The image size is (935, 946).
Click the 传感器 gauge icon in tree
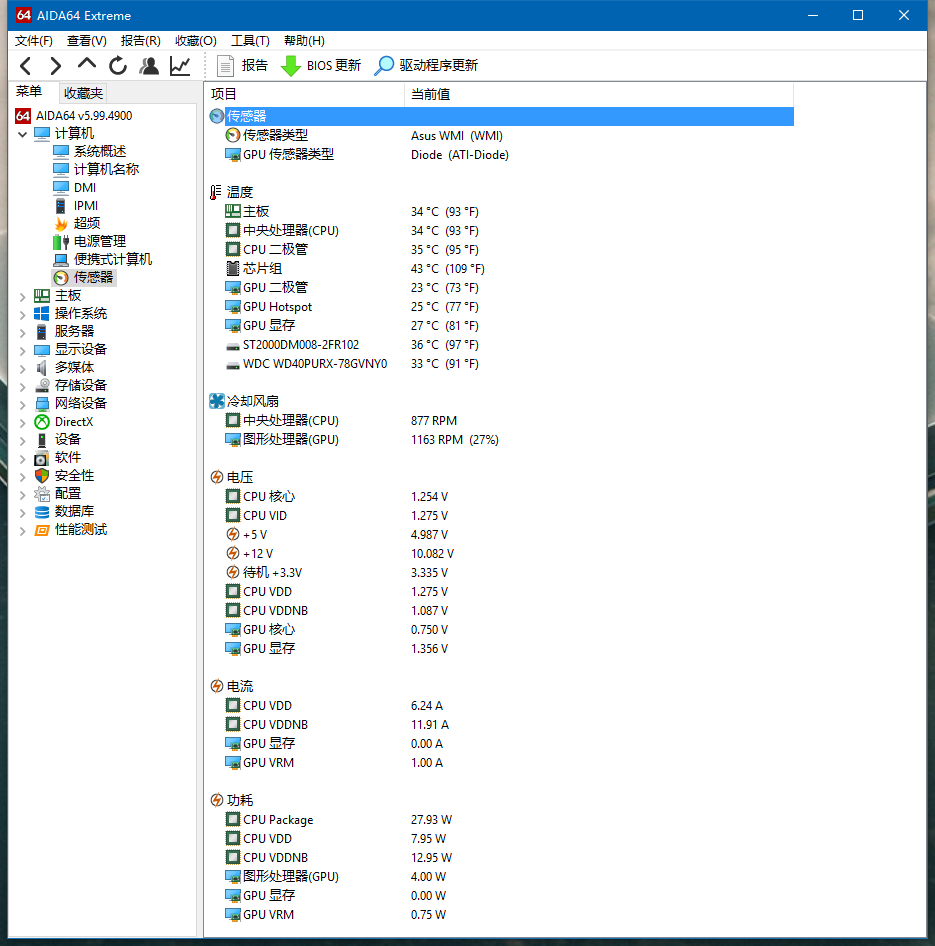coord(61,278)
